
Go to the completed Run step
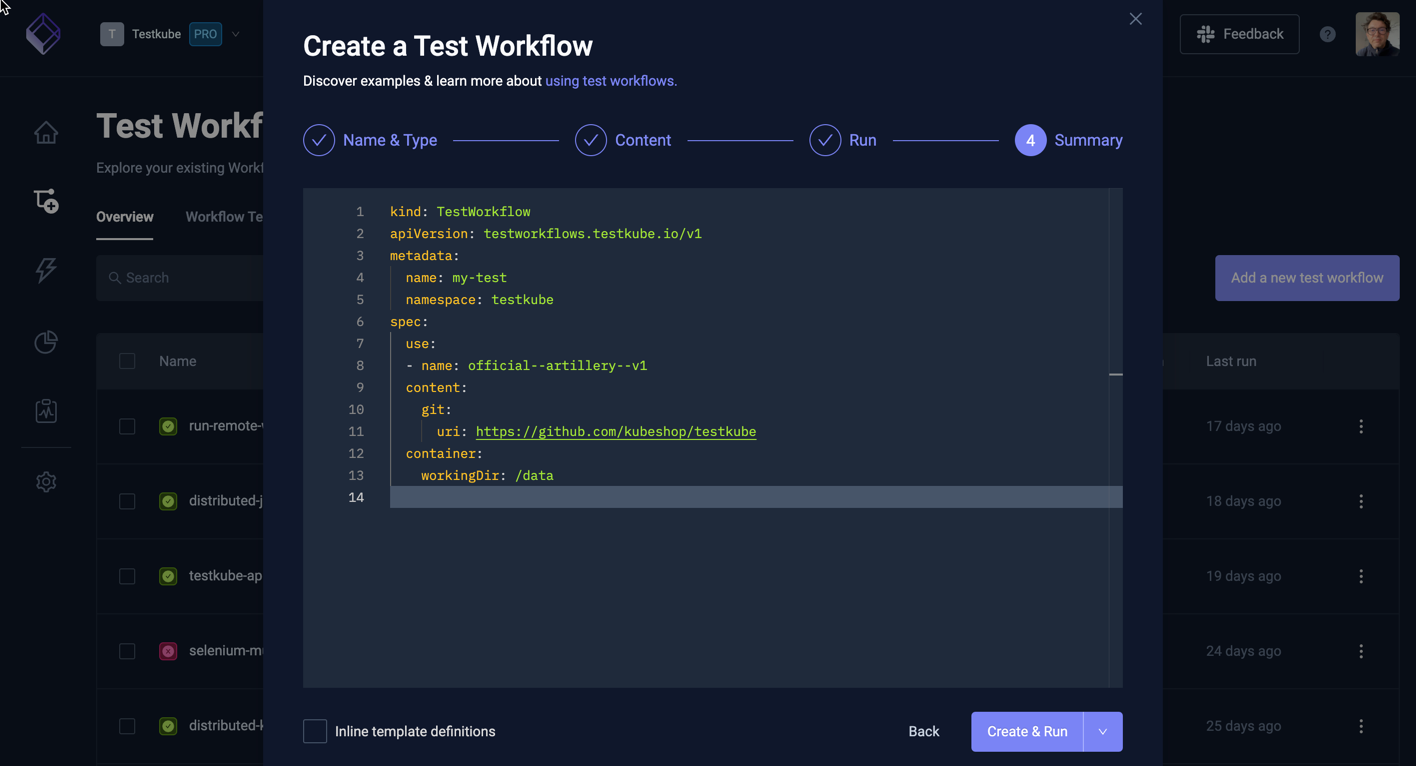(x=843, y=140)
